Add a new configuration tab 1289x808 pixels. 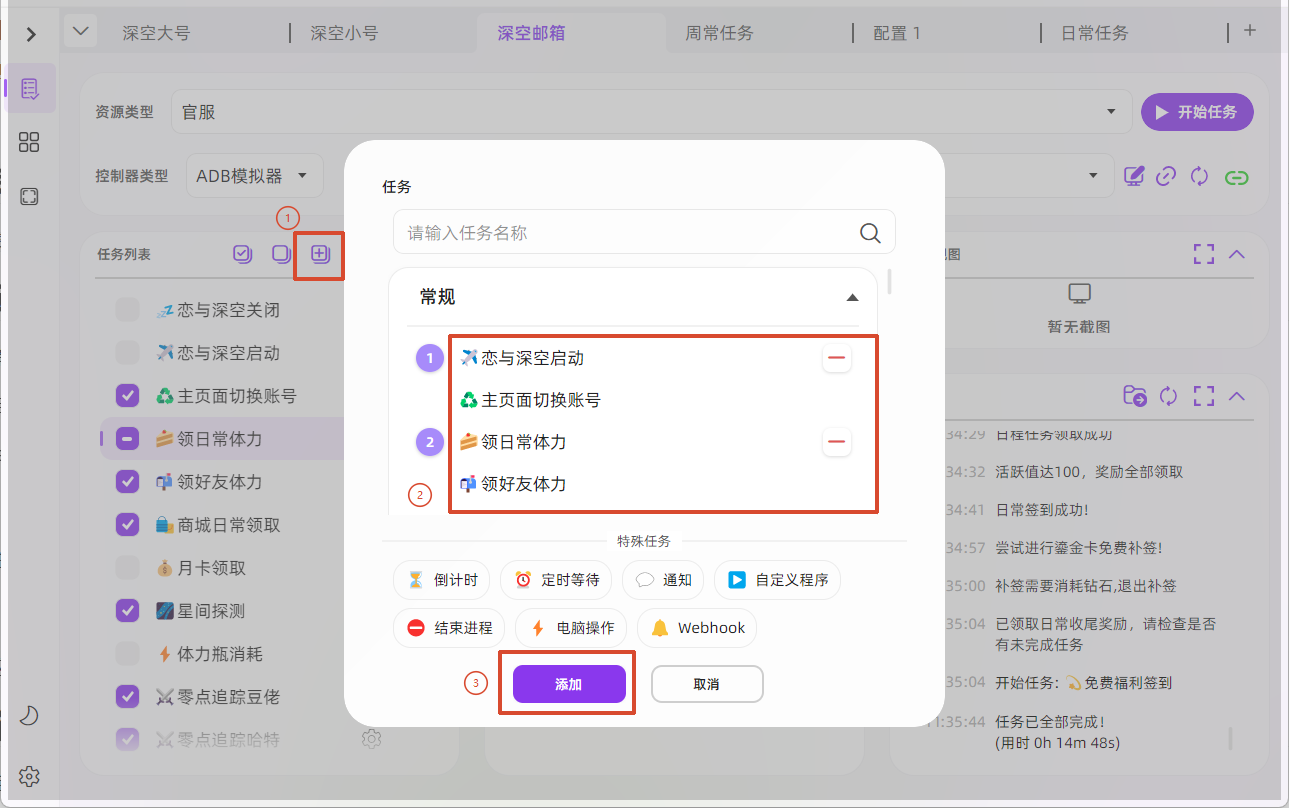pyautogui.click(x=1250, y=31)
